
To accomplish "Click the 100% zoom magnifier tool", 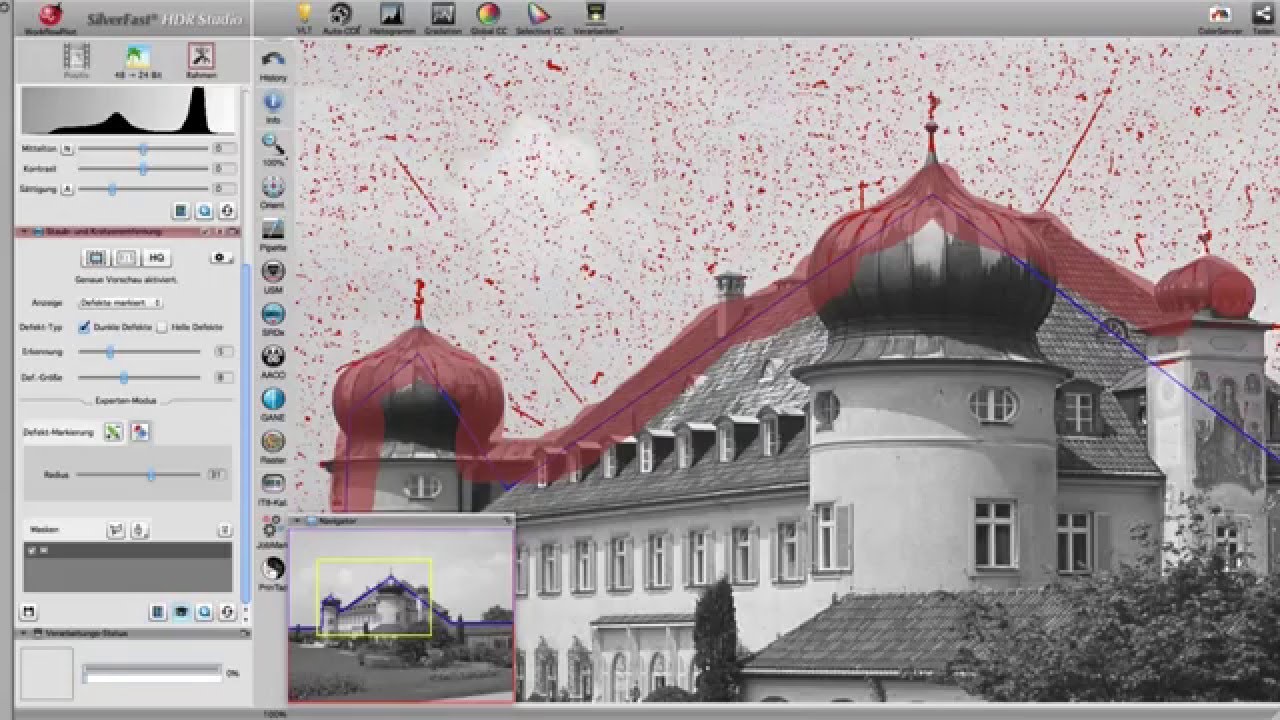I will (x=273, y=149).
